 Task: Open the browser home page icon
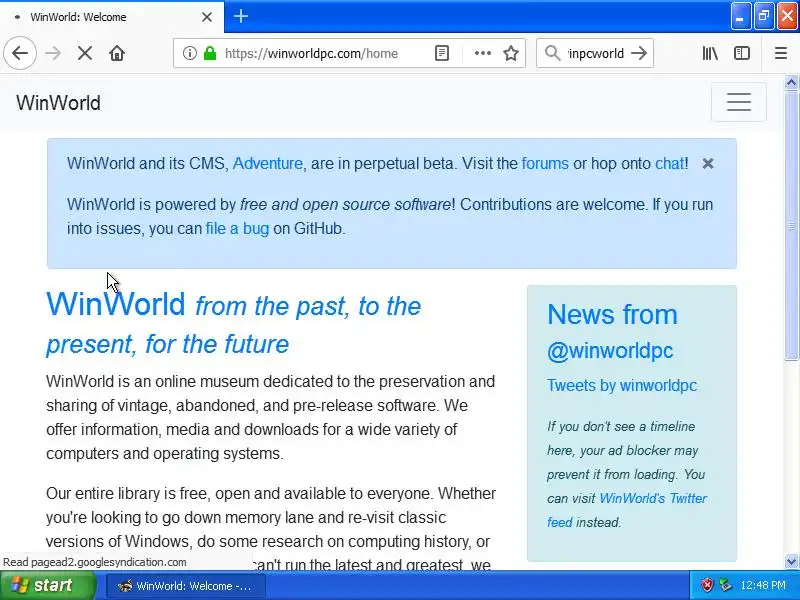click(x=117, y=53)
